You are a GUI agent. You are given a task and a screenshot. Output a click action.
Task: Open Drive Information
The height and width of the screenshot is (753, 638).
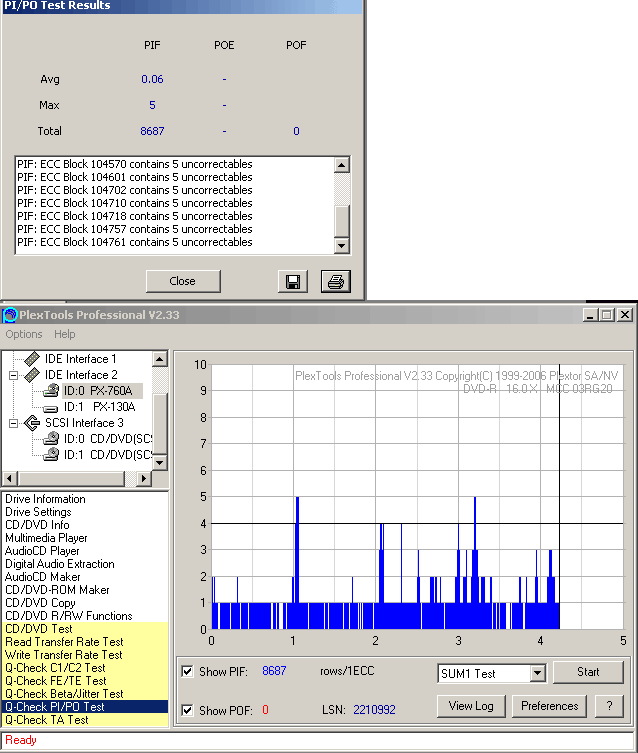45,499
